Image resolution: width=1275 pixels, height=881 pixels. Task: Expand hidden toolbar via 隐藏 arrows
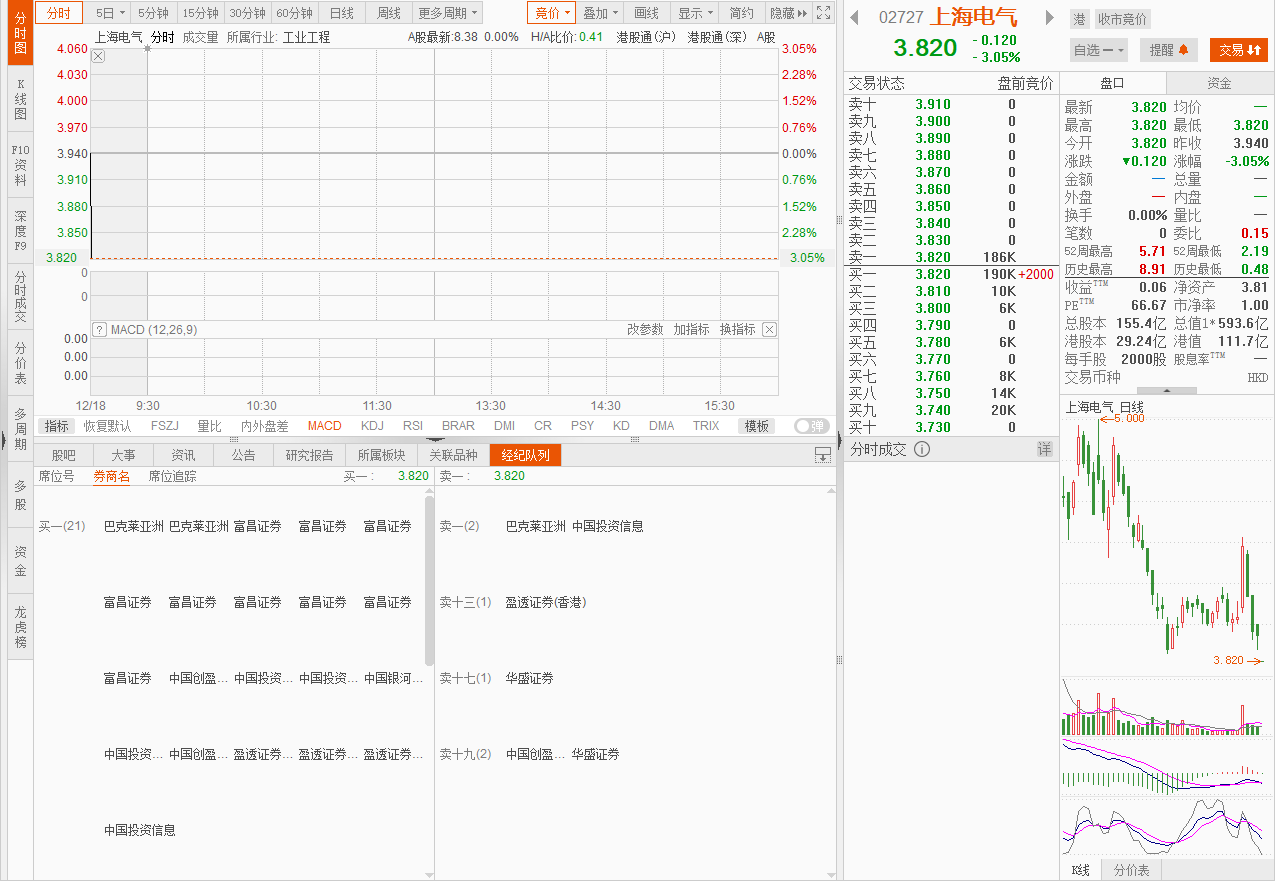(x=788, y=13)
